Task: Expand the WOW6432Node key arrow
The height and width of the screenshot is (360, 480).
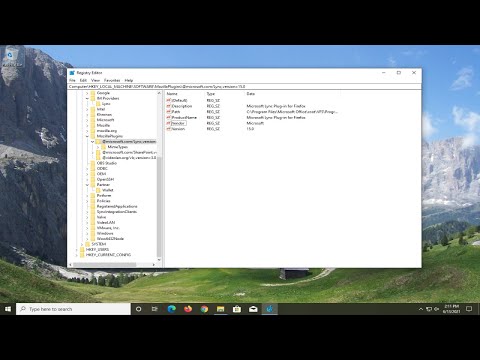Action: click(87, 239)
